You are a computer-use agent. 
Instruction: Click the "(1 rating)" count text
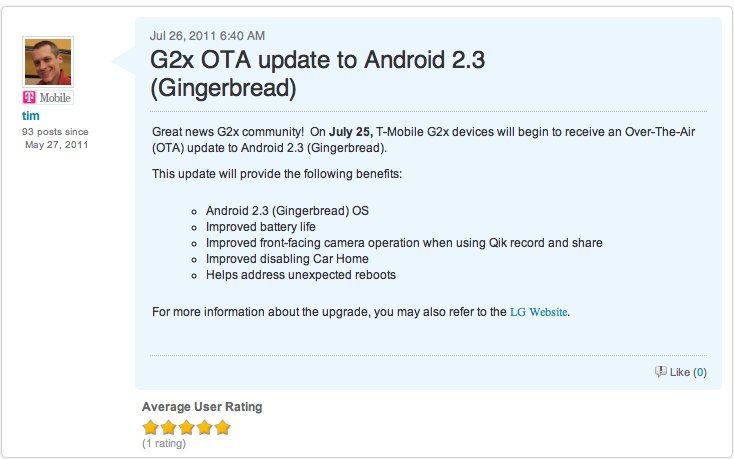click(x=164, y=443)
